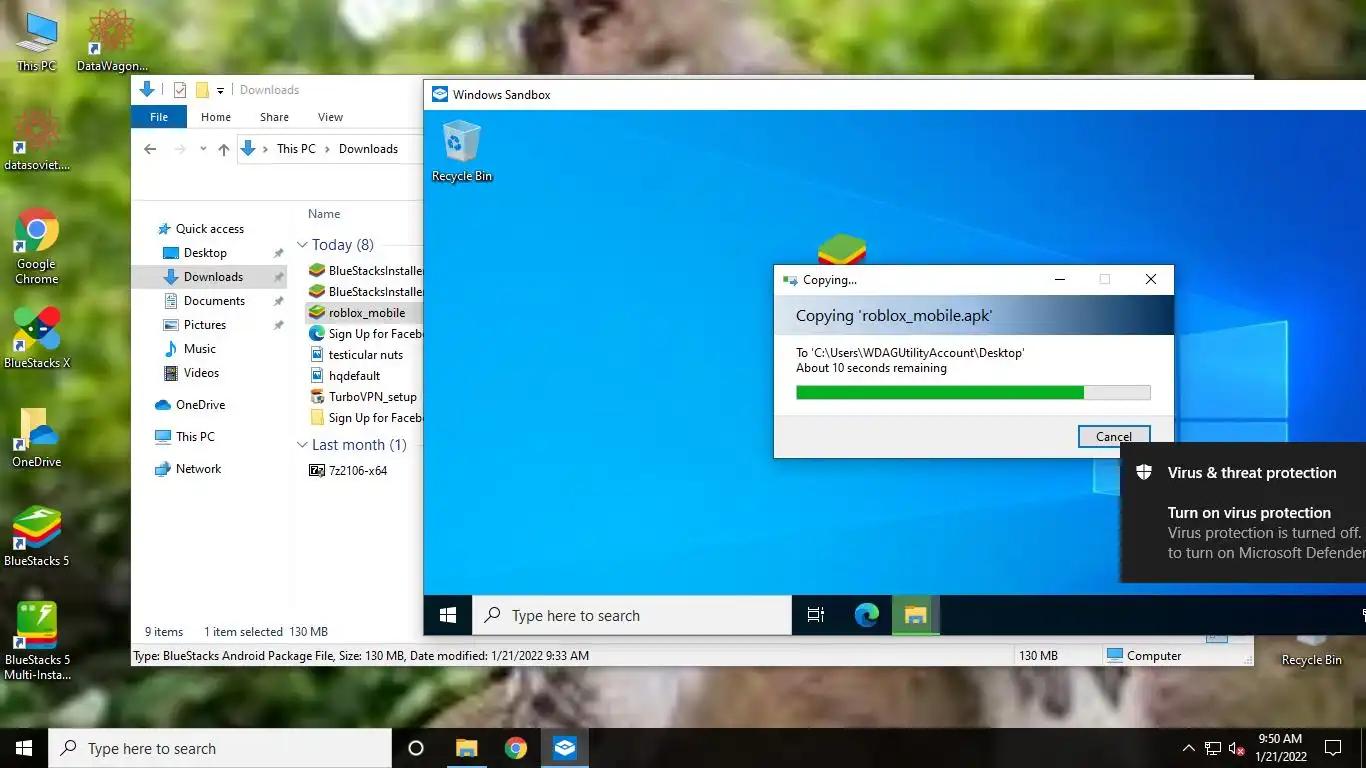Open notification center icon
The image size is (1366, 768).
click(1332, 748)
